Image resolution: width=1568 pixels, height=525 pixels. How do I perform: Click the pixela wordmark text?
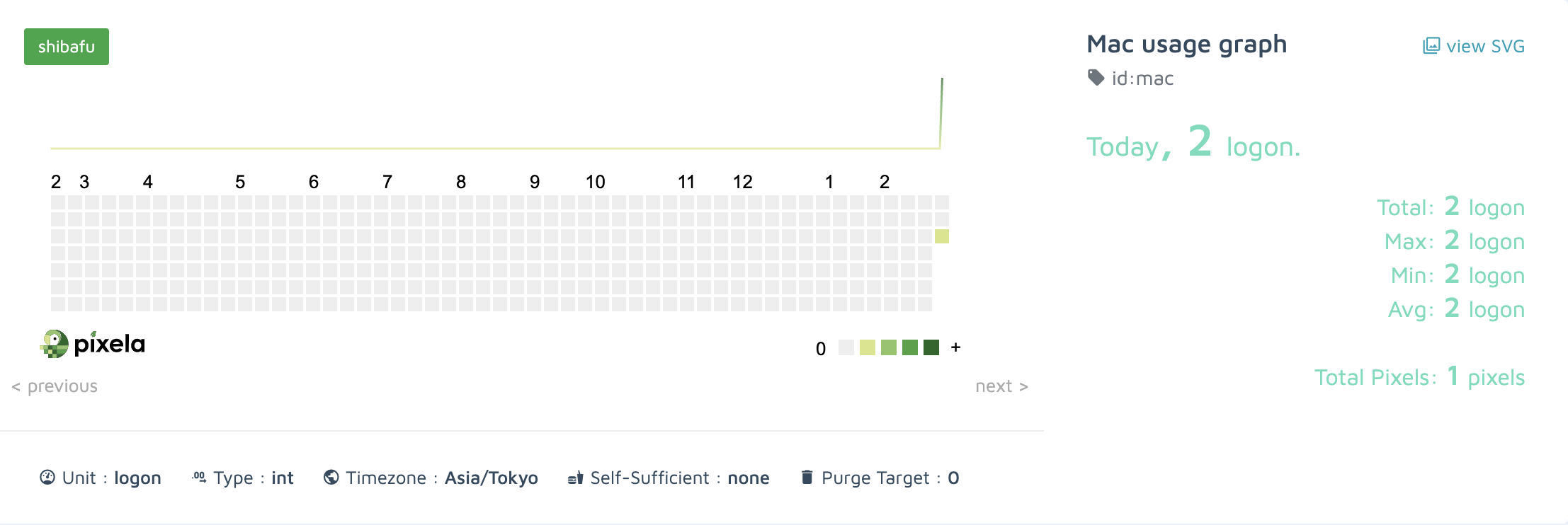110,344
